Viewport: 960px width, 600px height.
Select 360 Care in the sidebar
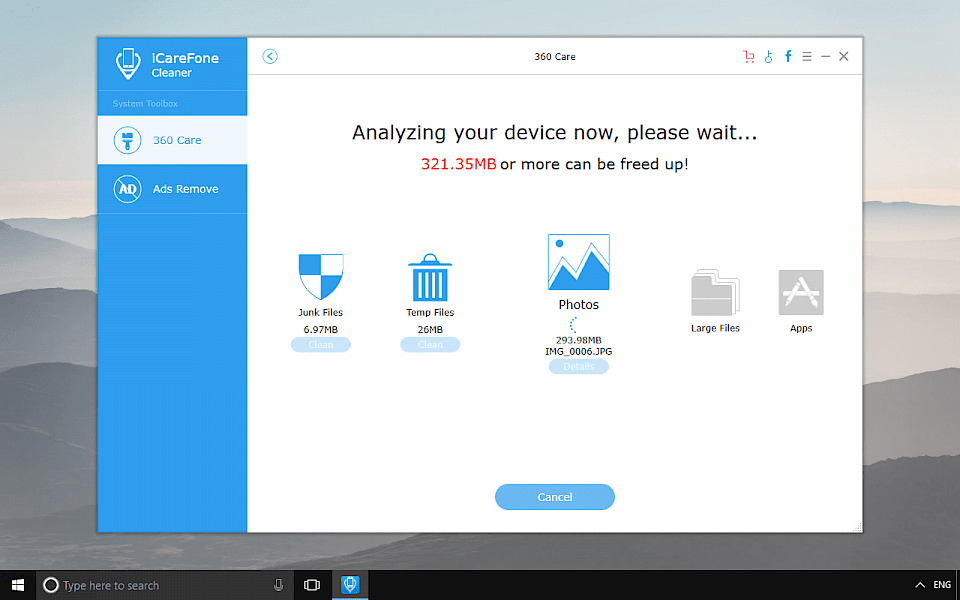pyautogui.click(x=172, y=140)
